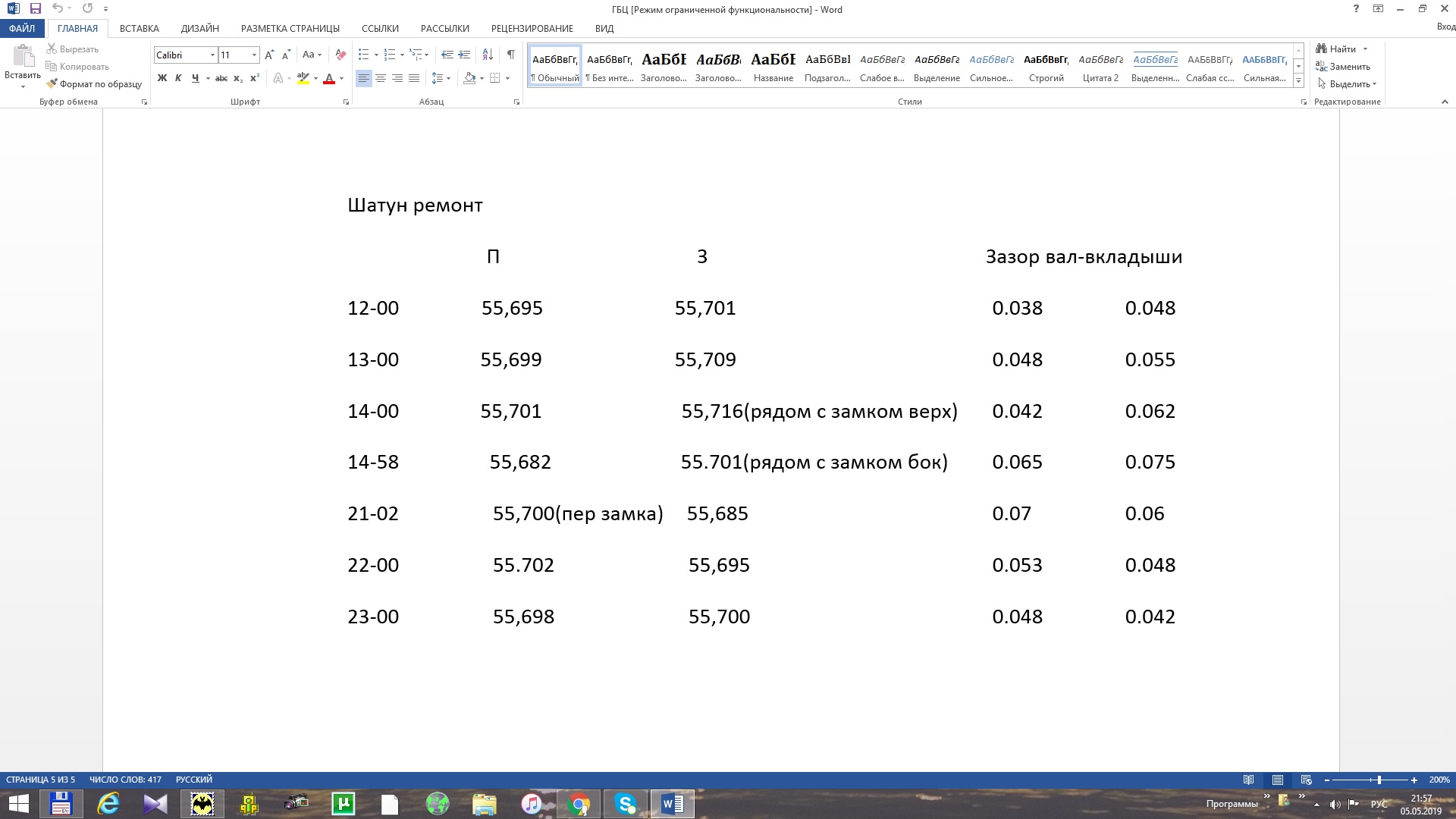This screenshot has width=1456, height=819.
Task: Expand the styles gallery more arrow
Action: [x=1298, y=81]
